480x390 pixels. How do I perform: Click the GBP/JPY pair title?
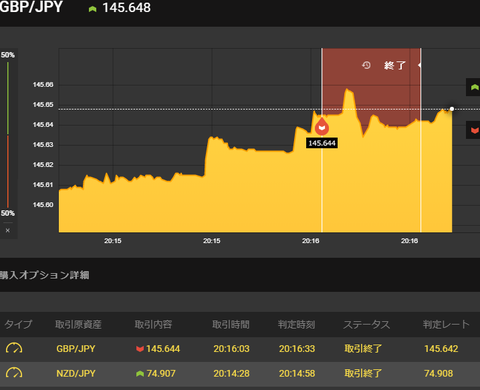pyautogui.click(x=31, y=7)
